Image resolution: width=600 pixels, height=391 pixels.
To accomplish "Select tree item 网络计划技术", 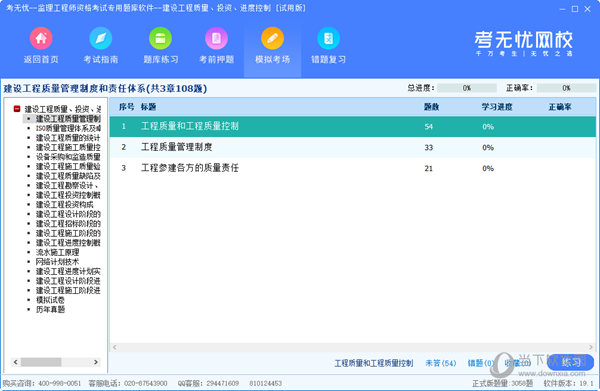I will point(57,262).
